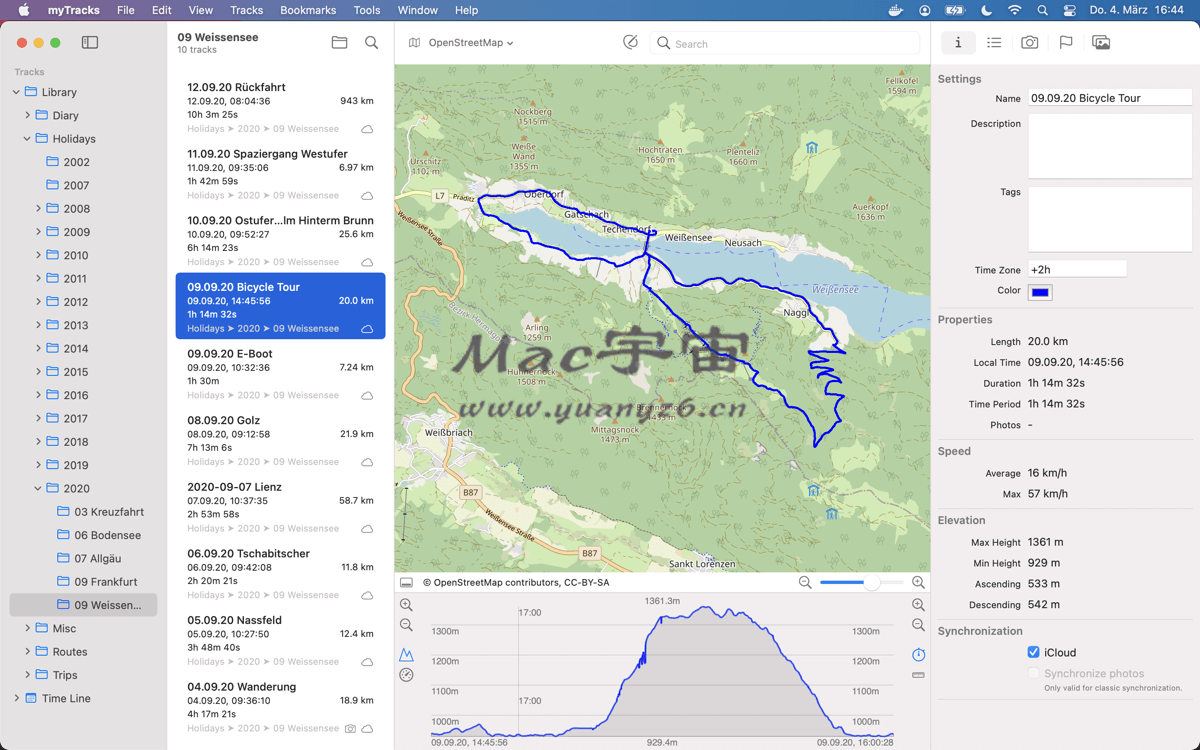The width and height of the screenshot is (1200, 750).
Task: Select the elevation profile chart icon
Action: [x=406, y=654]
